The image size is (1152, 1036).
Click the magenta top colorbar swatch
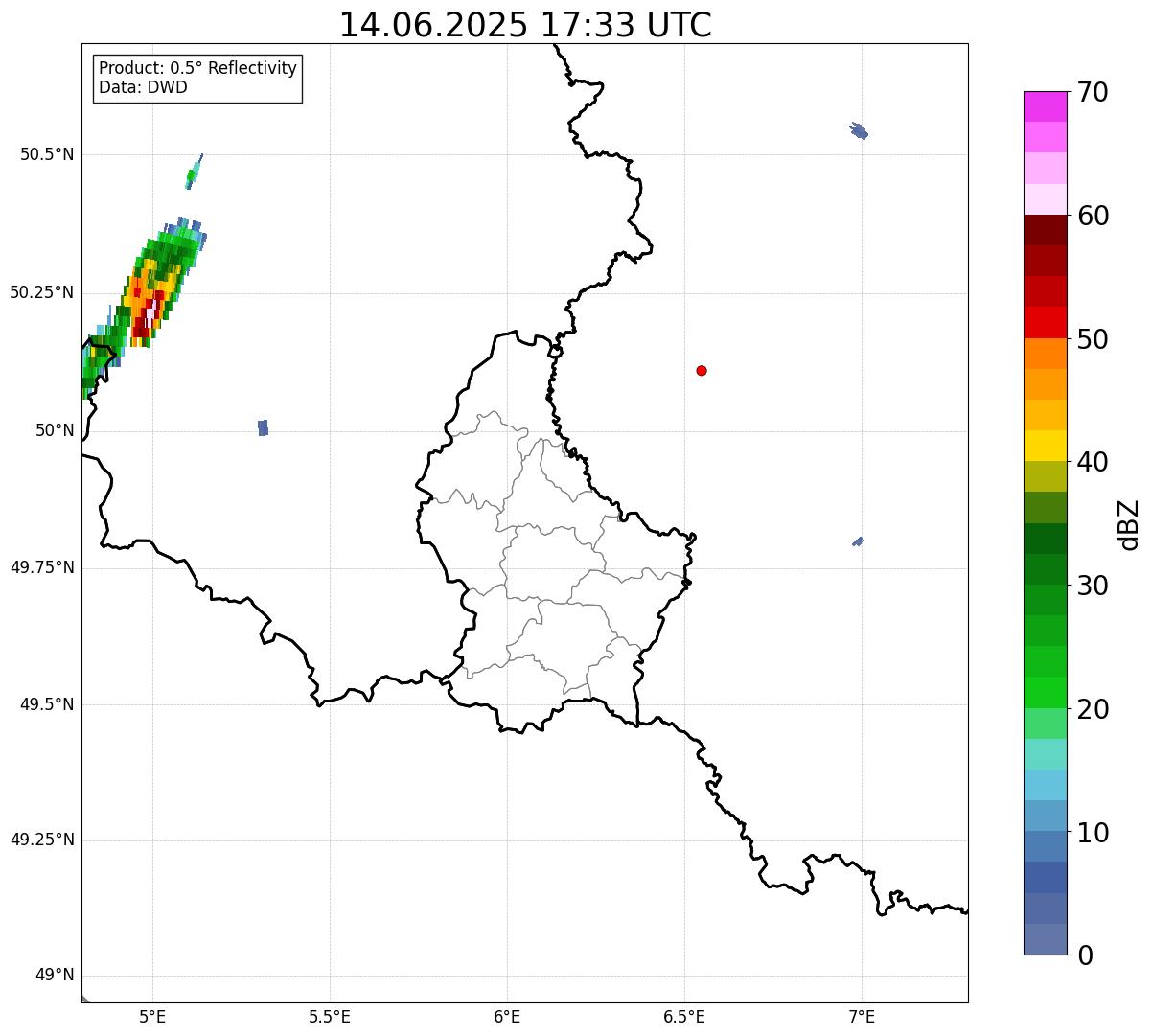tap(1045, 106)
